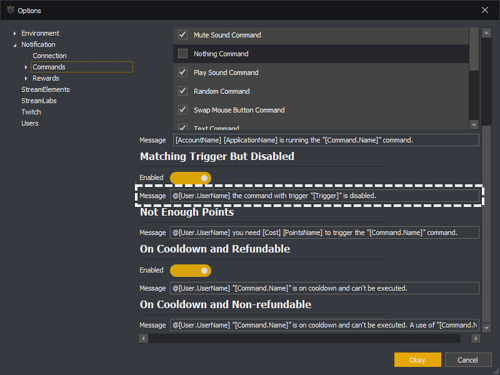The width and height of the screenshot is (500, 375).
Task: Click the On Cooldown and Non-refundable heading
Action: [226, 304]
